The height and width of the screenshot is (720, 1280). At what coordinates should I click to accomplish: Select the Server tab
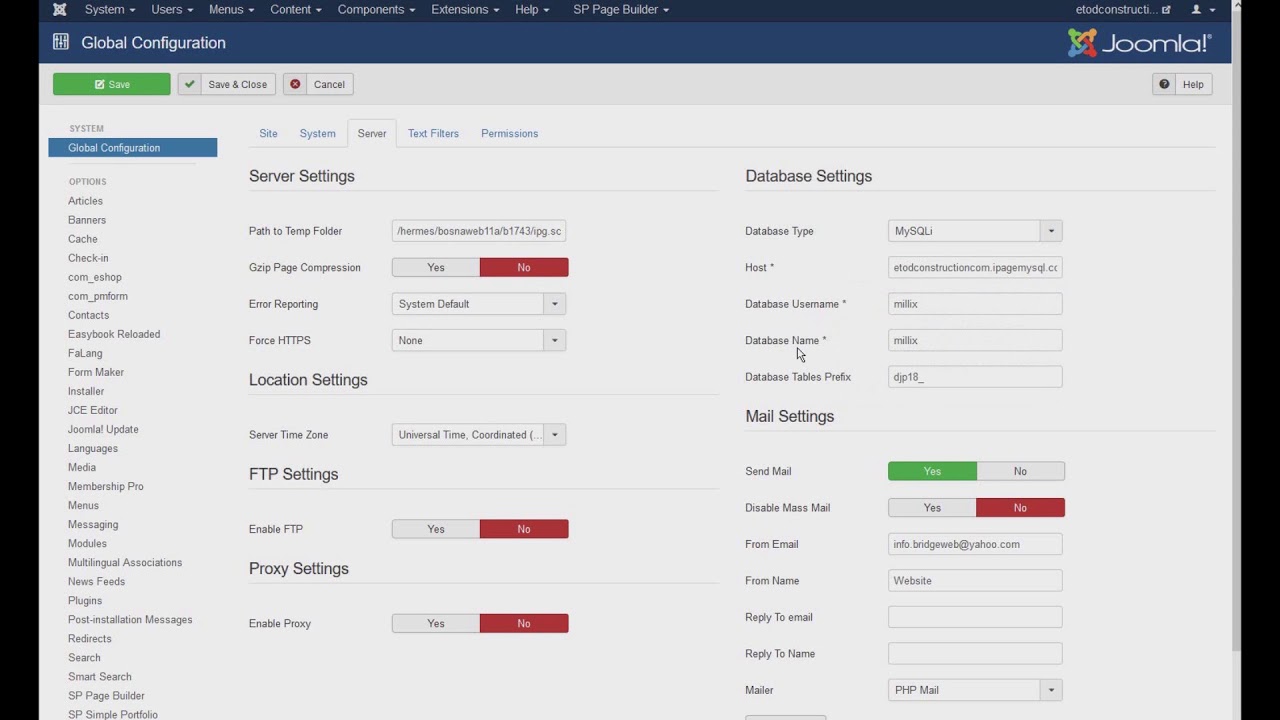[x=372, y=133]
